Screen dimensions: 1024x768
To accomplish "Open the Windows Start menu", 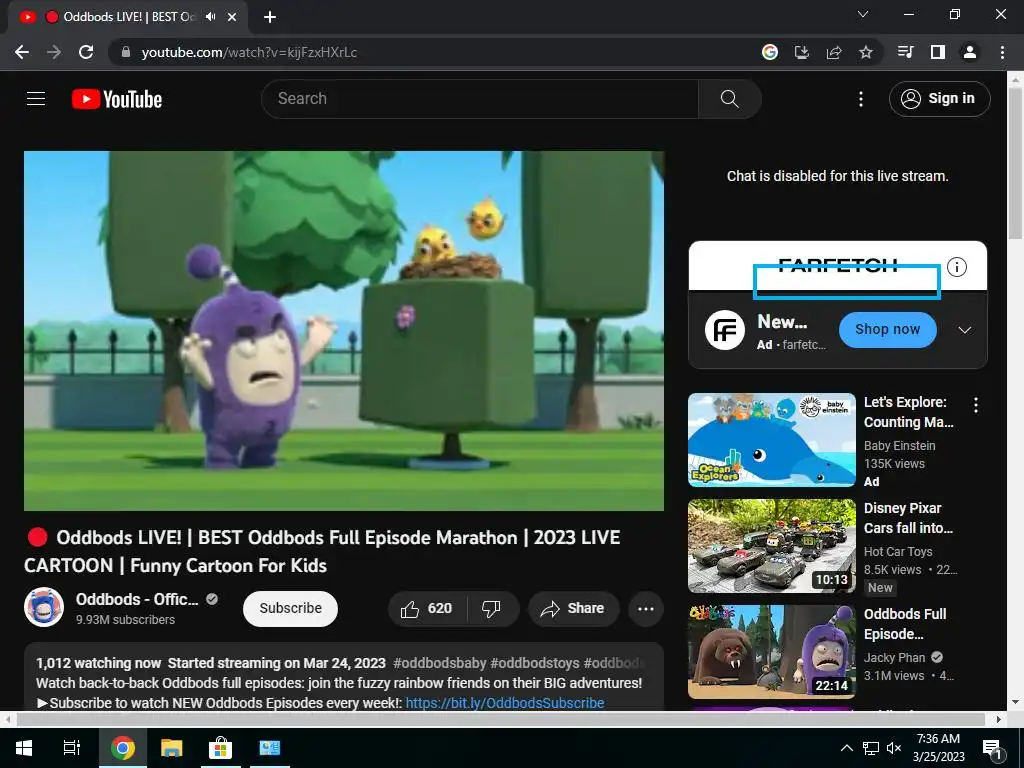I will click(x=24, y=748).
